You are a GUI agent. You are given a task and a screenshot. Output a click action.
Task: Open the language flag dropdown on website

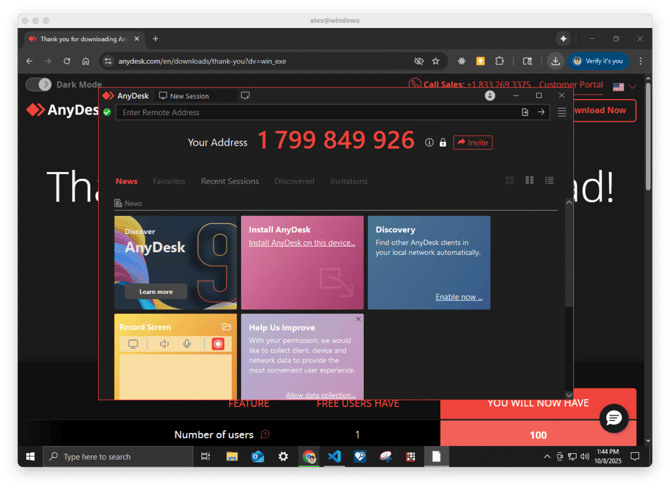pyautogui.click(x=624, y=87)
